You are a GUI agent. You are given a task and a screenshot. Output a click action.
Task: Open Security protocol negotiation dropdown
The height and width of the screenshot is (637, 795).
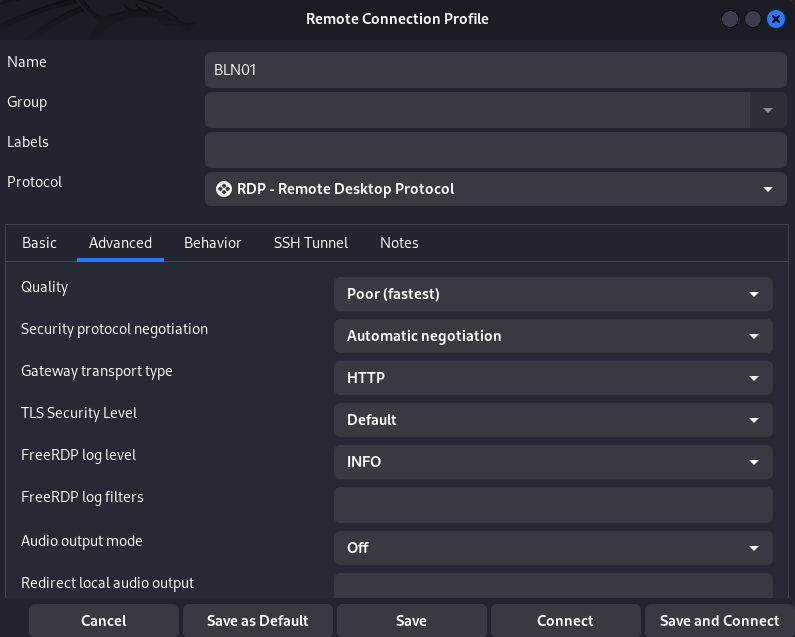(x=553, y=336)
